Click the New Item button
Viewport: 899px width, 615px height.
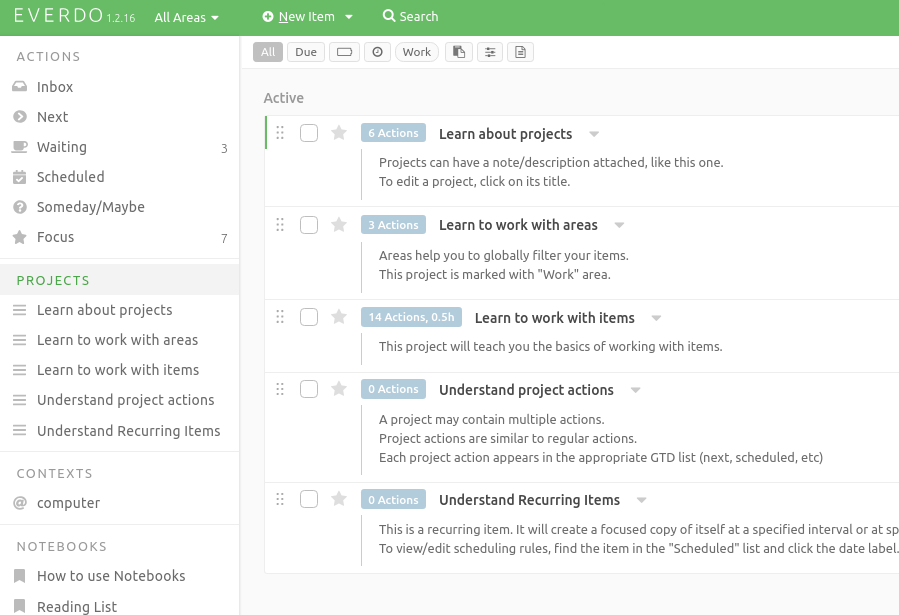tap(306, 17)
